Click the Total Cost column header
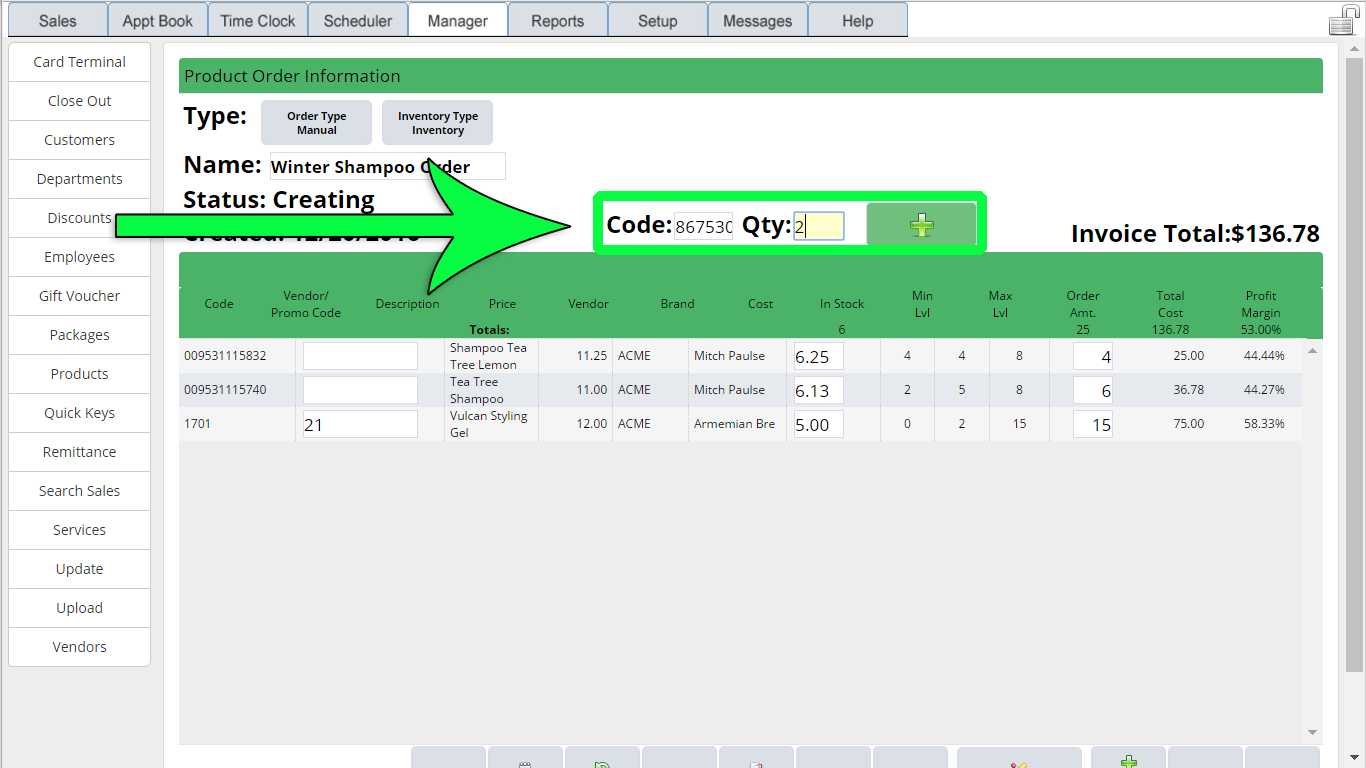The image size is (1366, 768). tap(1171, 304)
